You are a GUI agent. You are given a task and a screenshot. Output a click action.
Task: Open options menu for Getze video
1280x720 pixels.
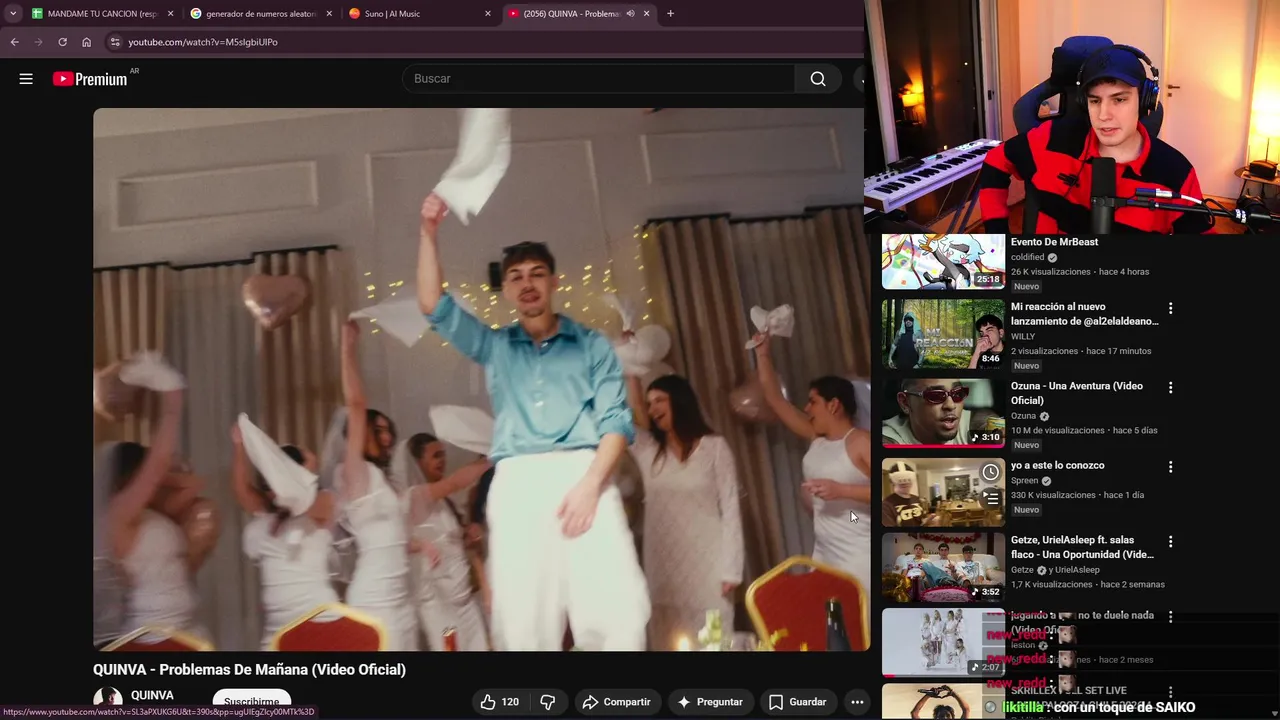point(1170,541)
